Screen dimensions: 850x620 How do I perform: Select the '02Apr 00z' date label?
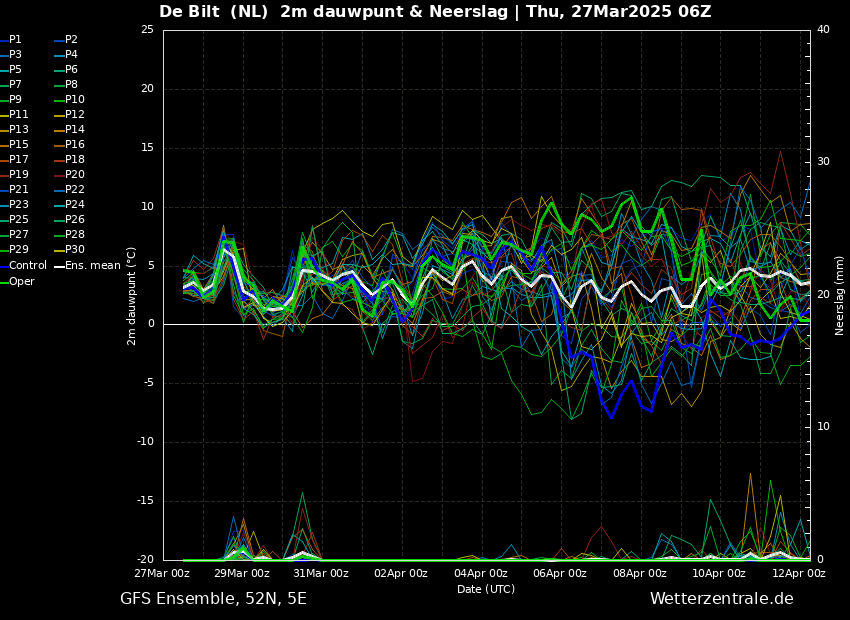tap(401, 573)
